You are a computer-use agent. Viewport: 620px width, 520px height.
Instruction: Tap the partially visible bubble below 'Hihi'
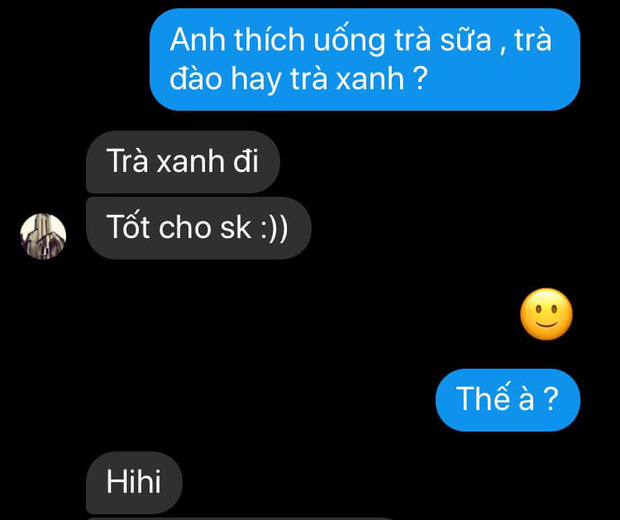point(237,518)
